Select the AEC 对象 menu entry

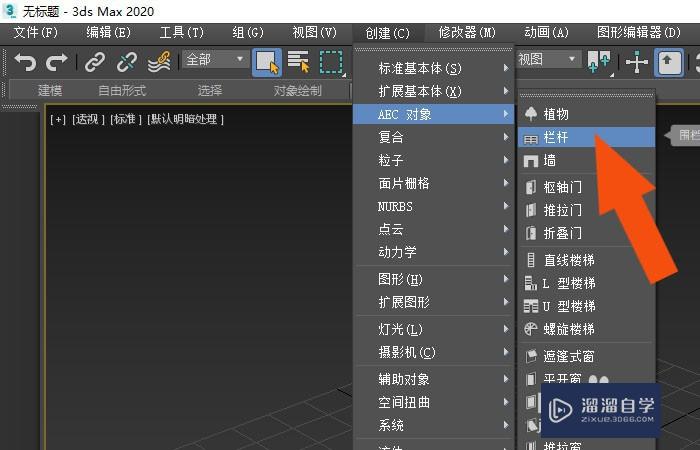point(433,114)
